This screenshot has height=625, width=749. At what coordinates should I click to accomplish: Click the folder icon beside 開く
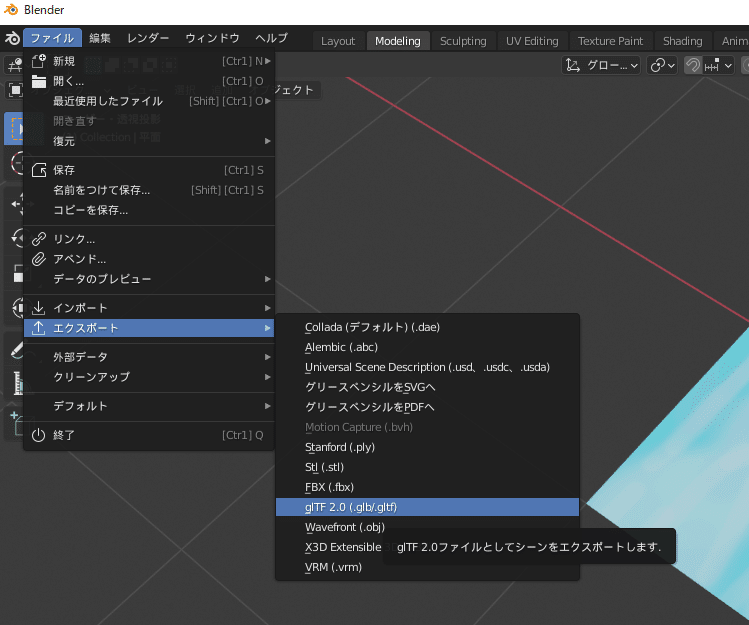click(x=39, y=81)
